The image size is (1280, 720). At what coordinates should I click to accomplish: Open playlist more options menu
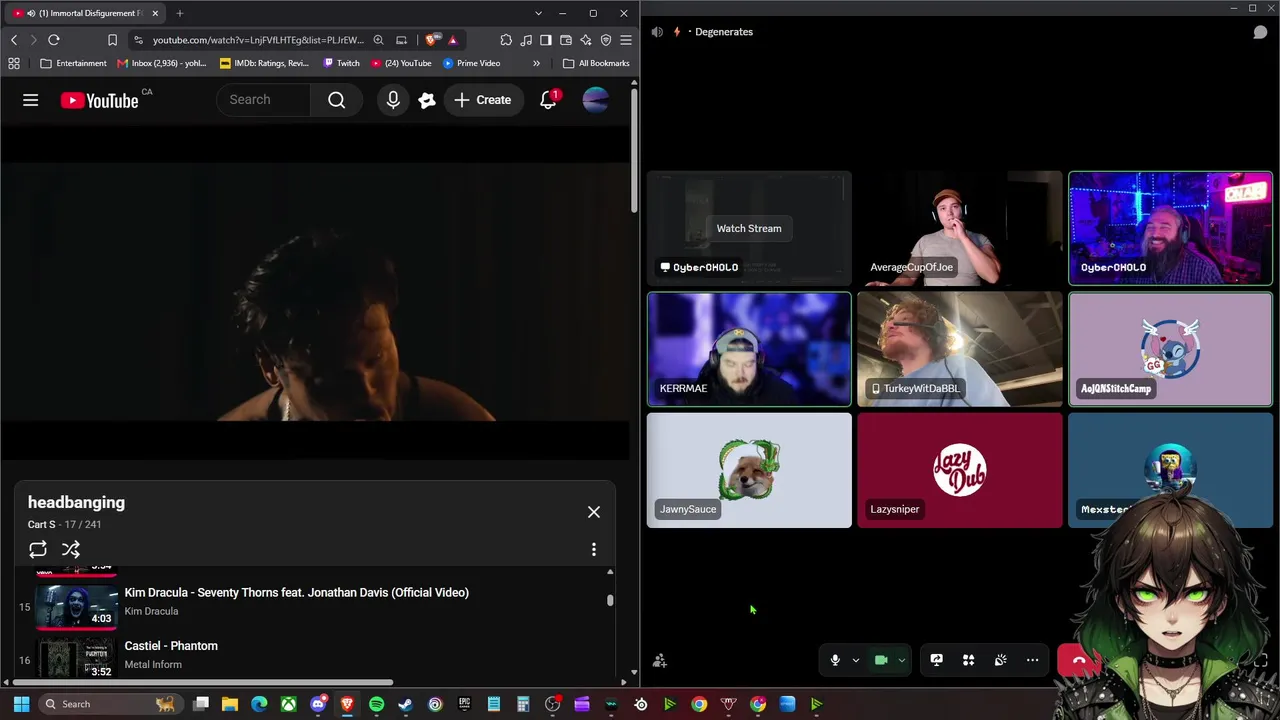coord(594,549)
